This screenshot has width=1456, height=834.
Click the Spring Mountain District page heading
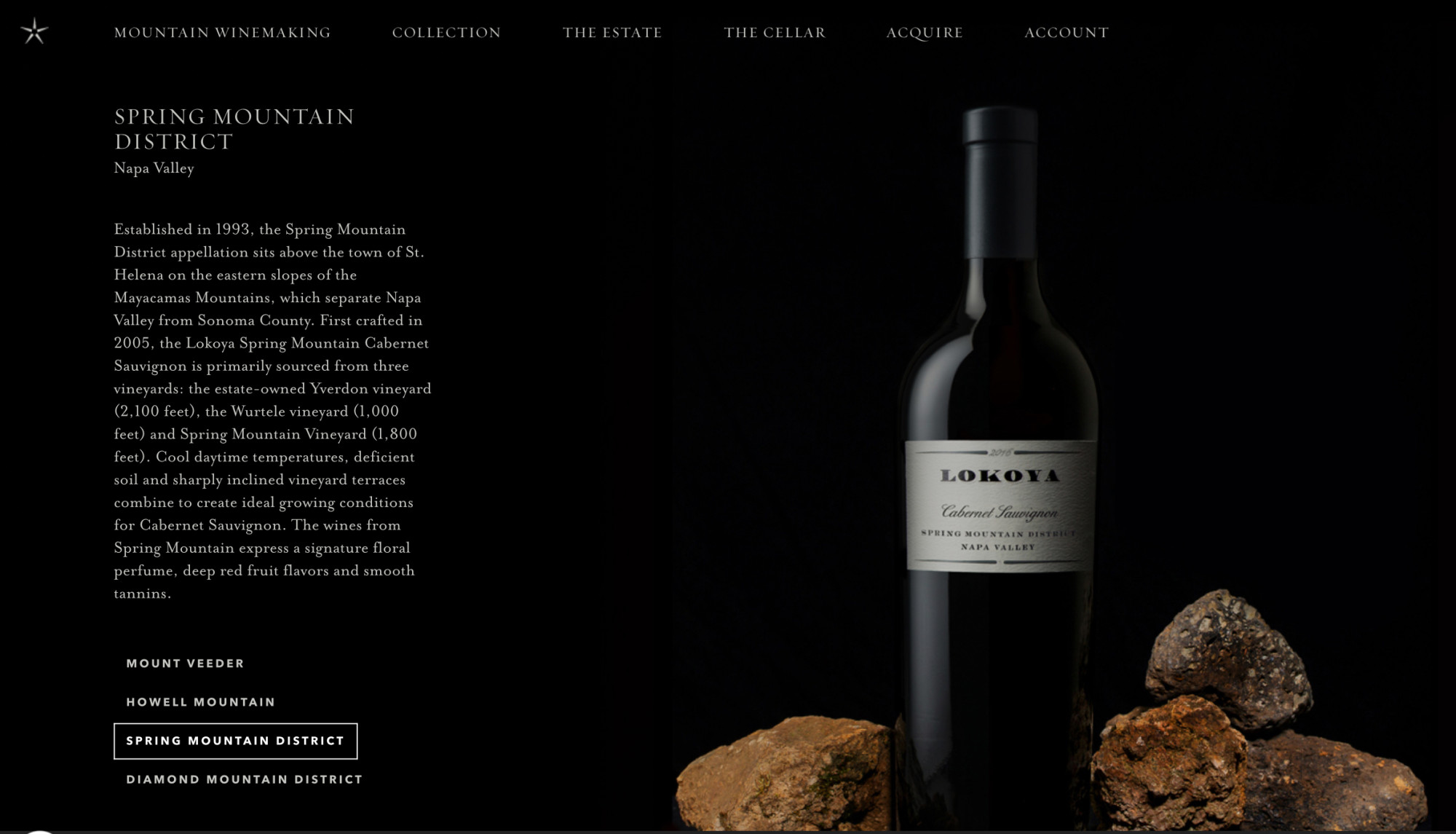click(x=234, y=129)
